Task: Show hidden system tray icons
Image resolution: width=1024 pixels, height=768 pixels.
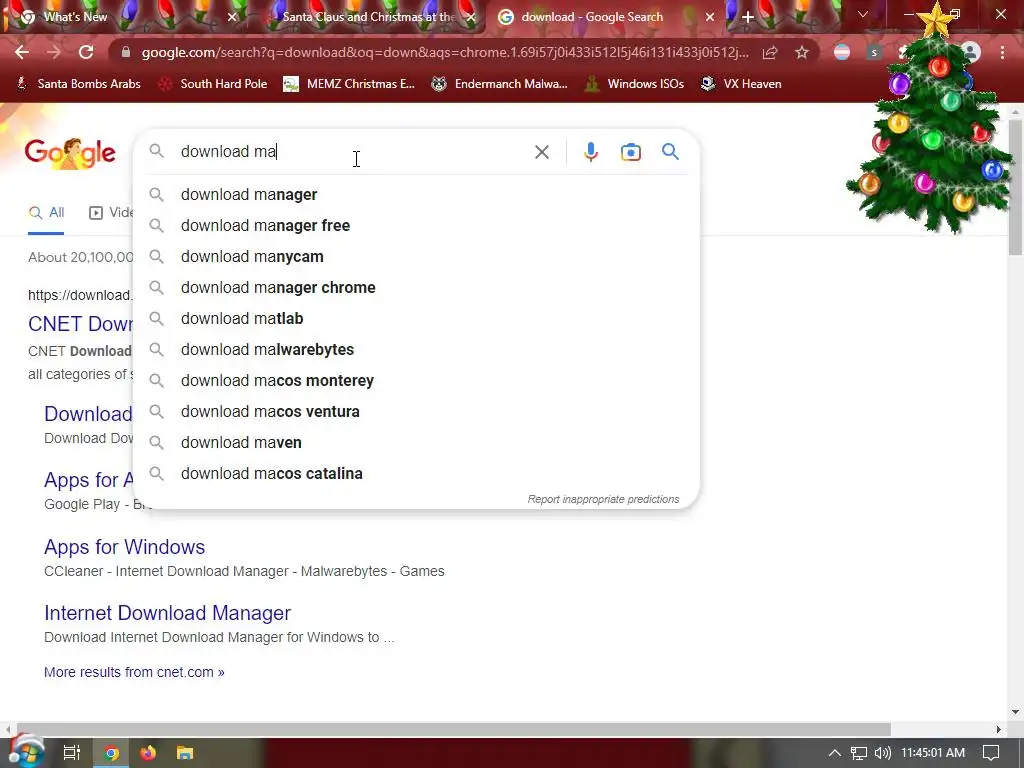Action: (x=834, y=753)
